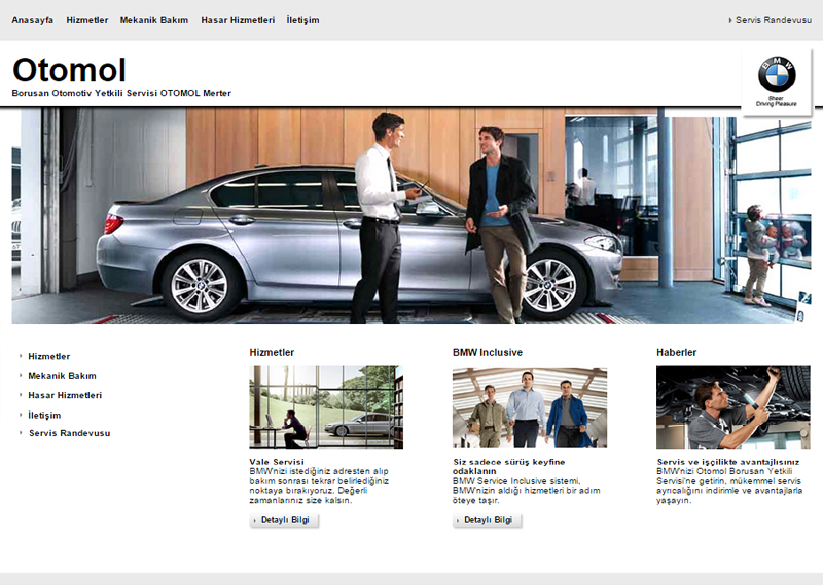Image resolution: width=823 pixels, height=586 pixels.
Task: Click the BMW Inclusive section heading
Action: pos(488,352)
